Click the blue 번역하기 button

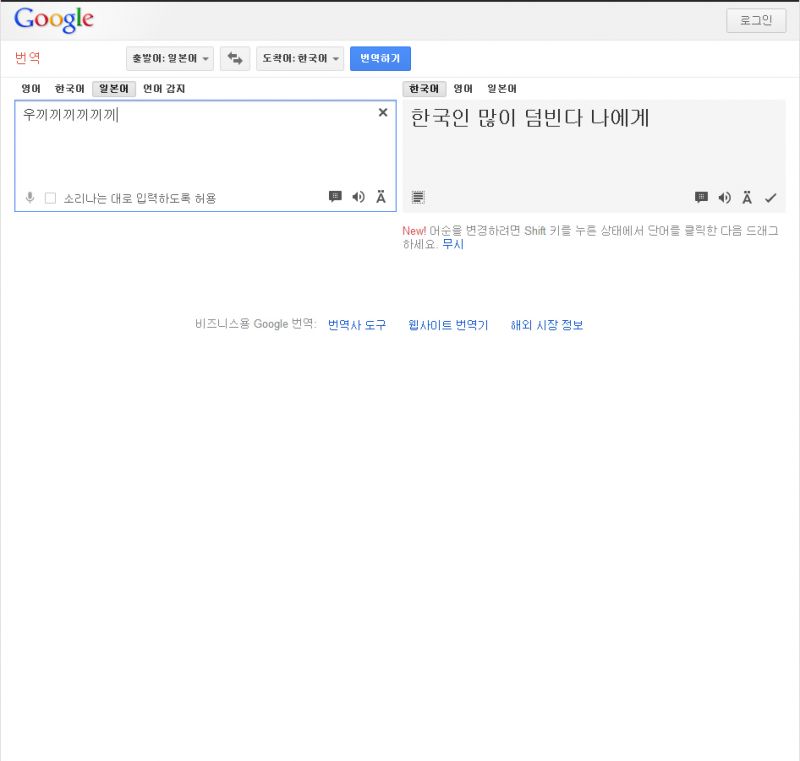[x=380, y=59]
